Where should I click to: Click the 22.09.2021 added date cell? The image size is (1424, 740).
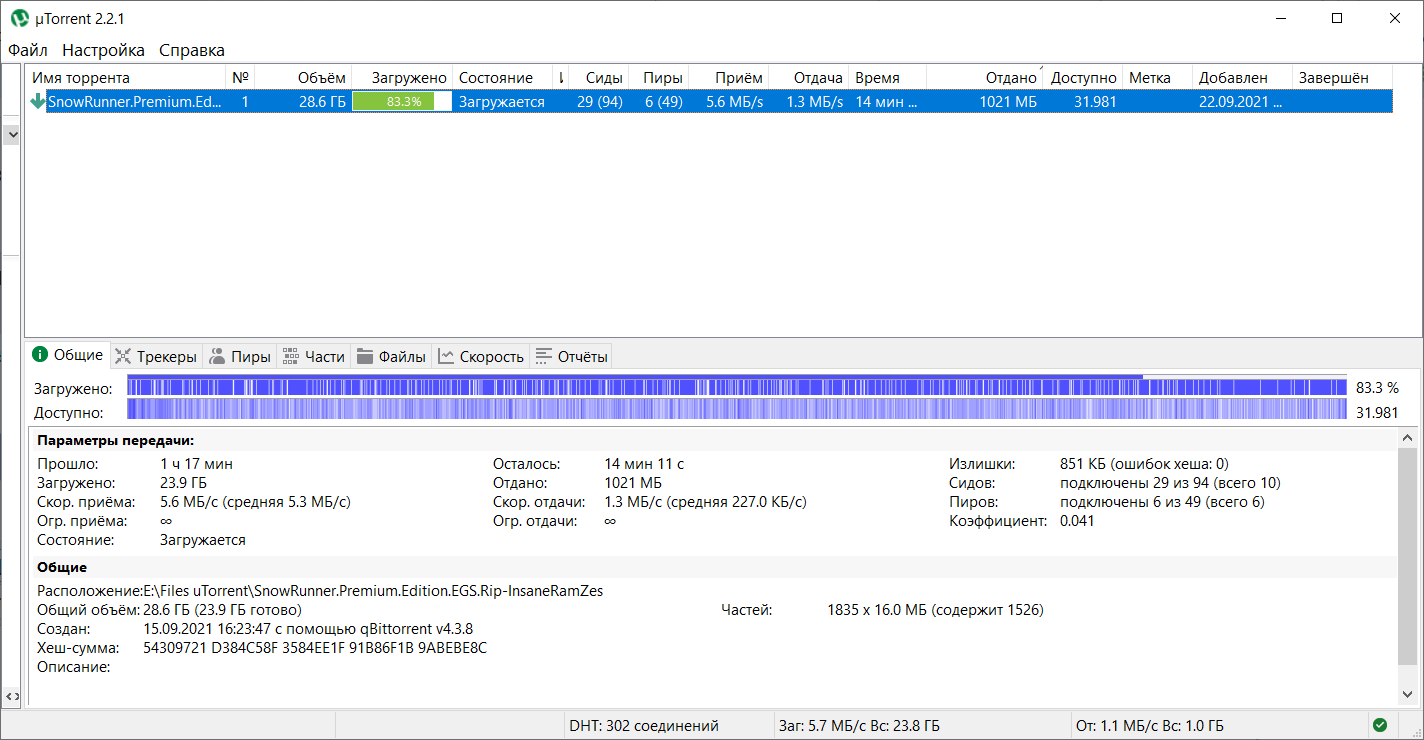pyautogui.click(x=1240, y=101)
